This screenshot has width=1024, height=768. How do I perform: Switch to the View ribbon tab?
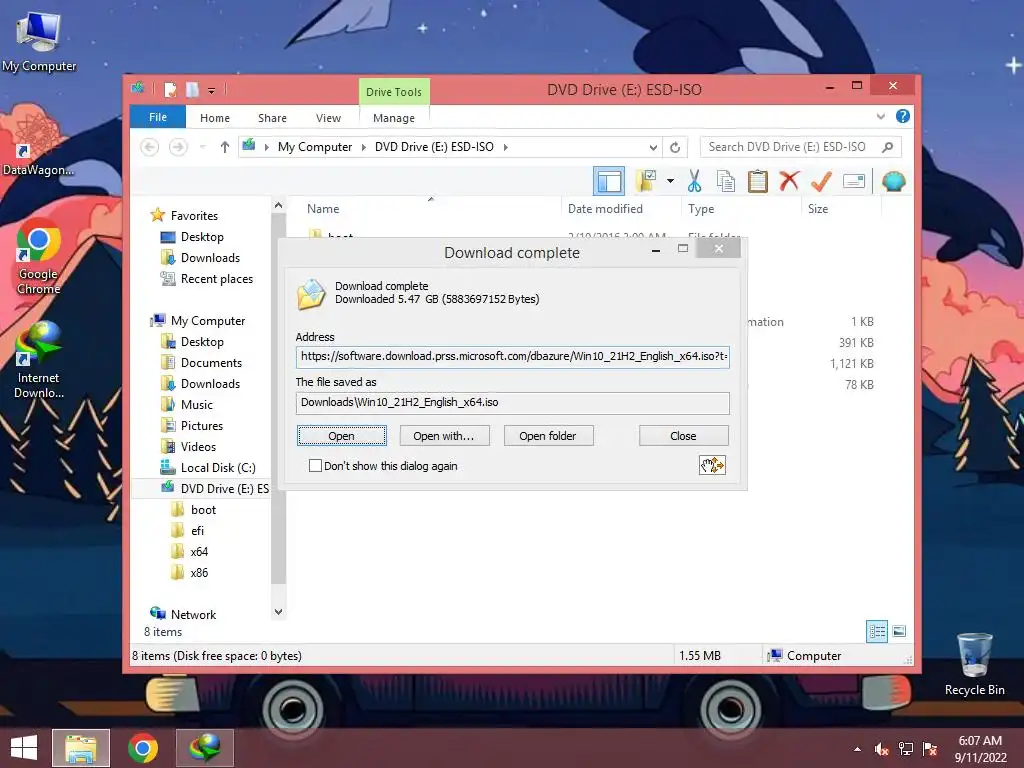328,118
